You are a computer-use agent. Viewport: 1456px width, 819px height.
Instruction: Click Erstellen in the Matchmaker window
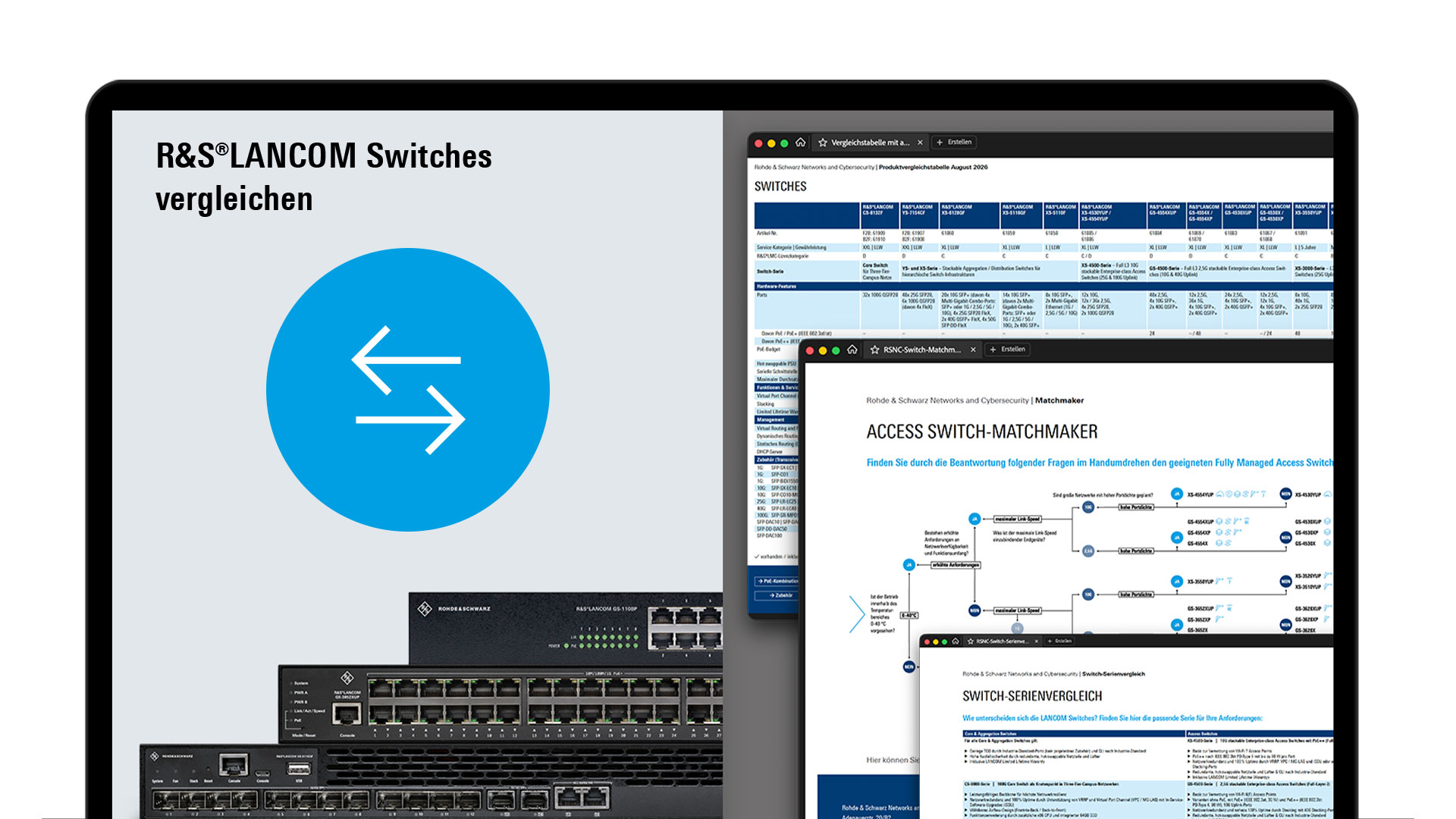tap(1007, 350)
